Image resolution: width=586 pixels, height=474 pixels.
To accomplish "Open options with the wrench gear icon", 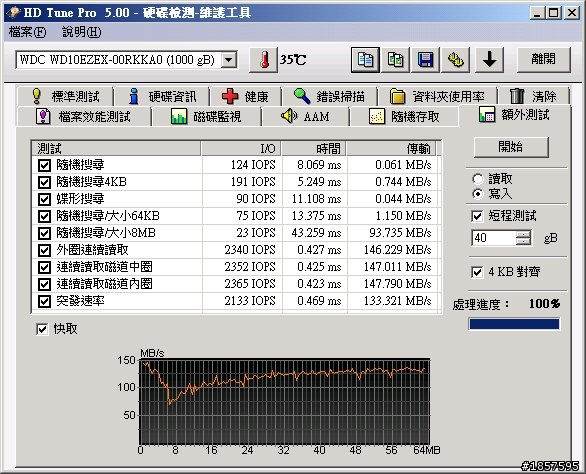I will 456,60.
